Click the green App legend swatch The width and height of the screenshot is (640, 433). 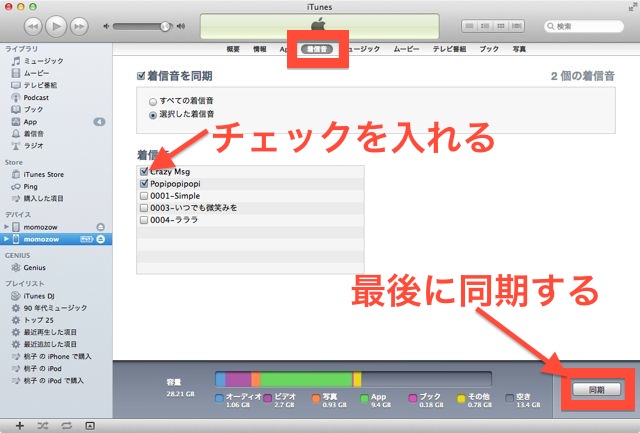364,397
